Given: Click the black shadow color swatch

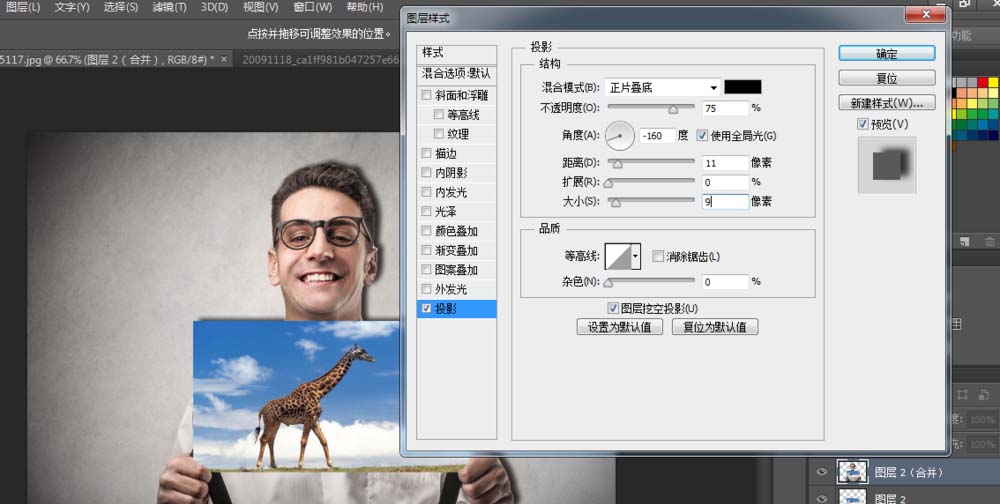Looking at the screenshot, I should [742, 87].
